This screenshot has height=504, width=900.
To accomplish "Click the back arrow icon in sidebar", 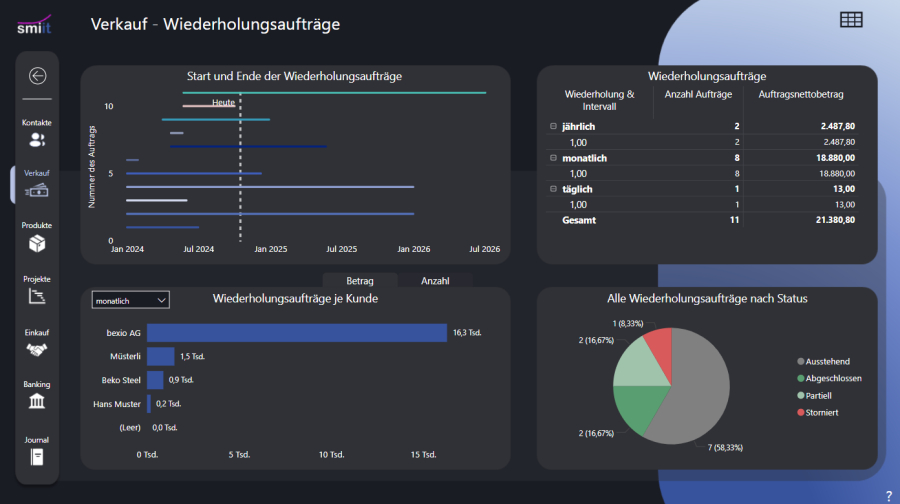I will pos(37,75).
